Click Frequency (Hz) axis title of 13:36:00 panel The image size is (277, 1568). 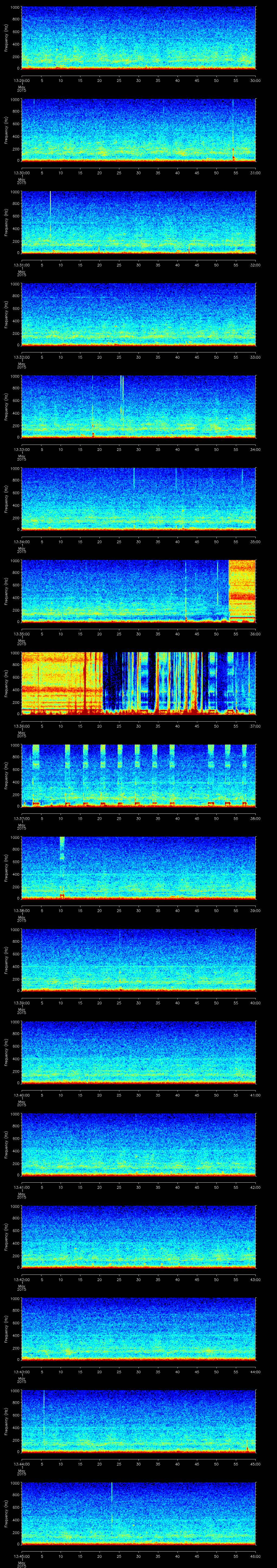coord(6,683)
